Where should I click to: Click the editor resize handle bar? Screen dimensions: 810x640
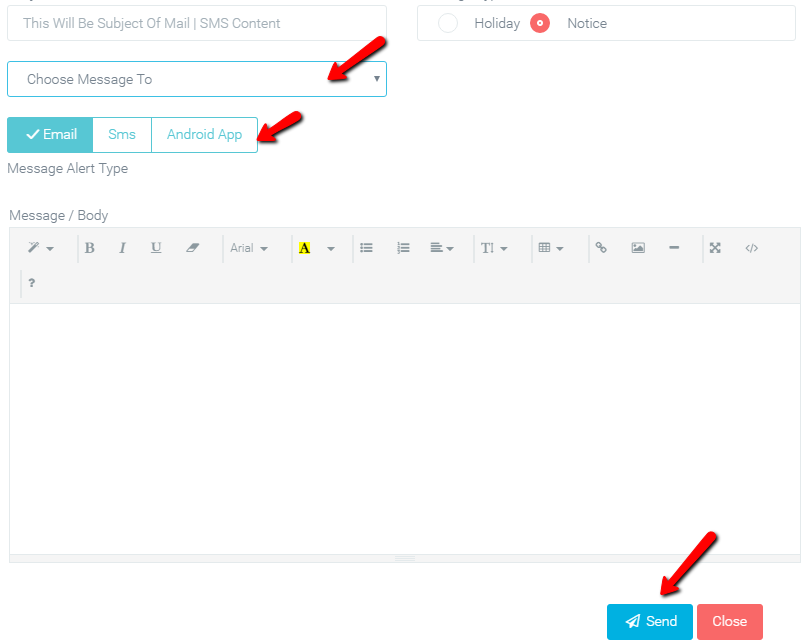(405, 559)
